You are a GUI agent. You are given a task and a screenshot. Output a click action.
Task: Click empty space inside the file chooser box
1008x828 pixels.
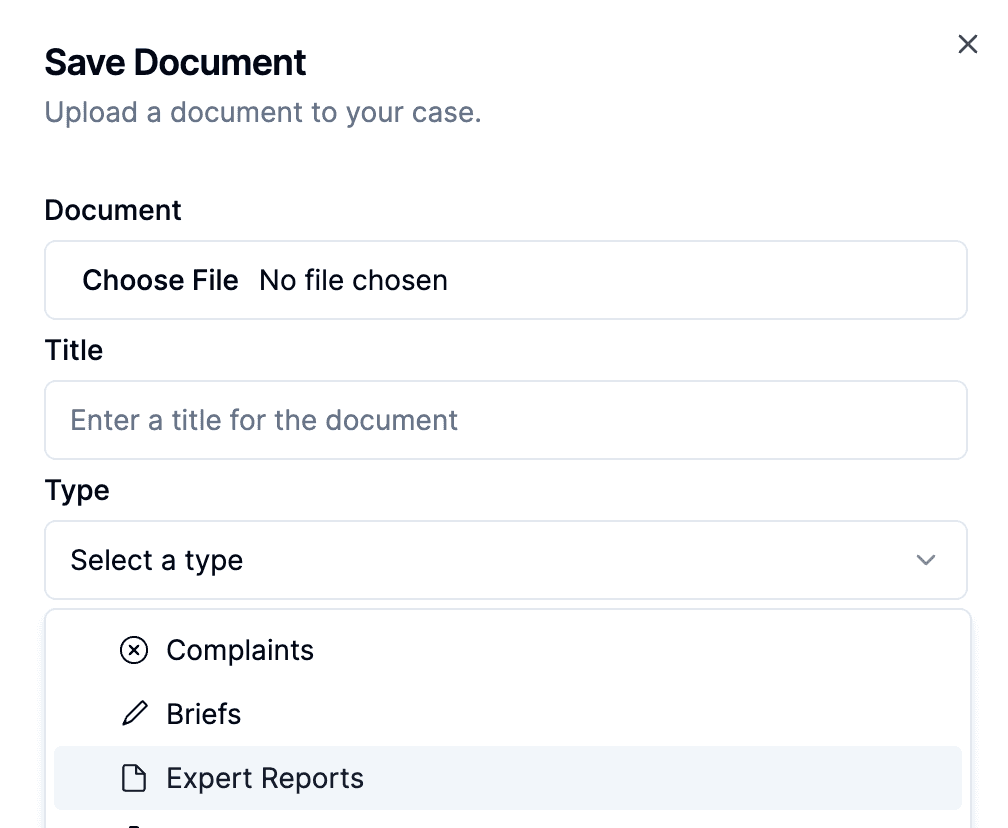pyautogui.click(x=700, y=280)
